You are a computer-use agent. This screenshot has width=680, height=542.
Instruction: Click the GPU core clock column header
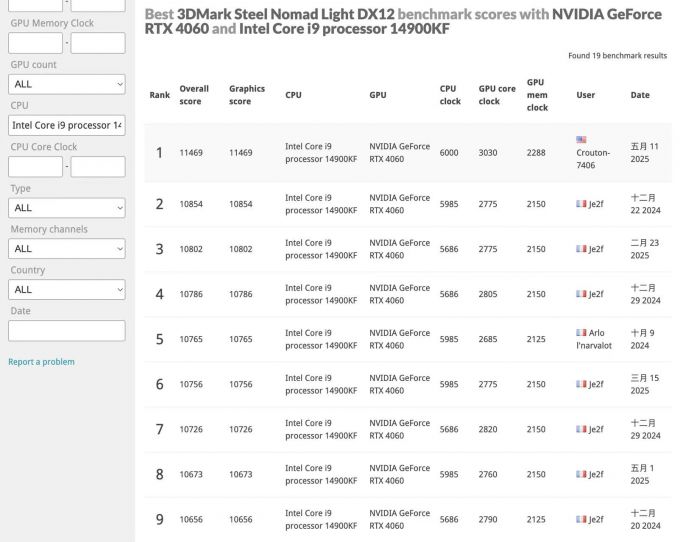pos(497,95)
